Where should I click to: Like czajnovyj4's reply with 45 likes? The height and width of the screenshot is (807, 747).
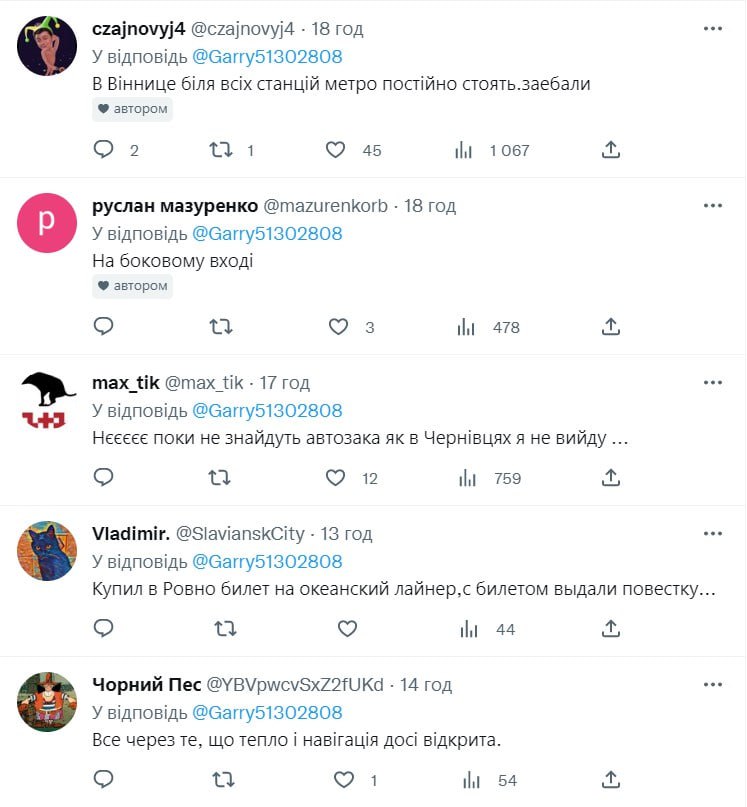pyautogui.click(x=336, y=150)
